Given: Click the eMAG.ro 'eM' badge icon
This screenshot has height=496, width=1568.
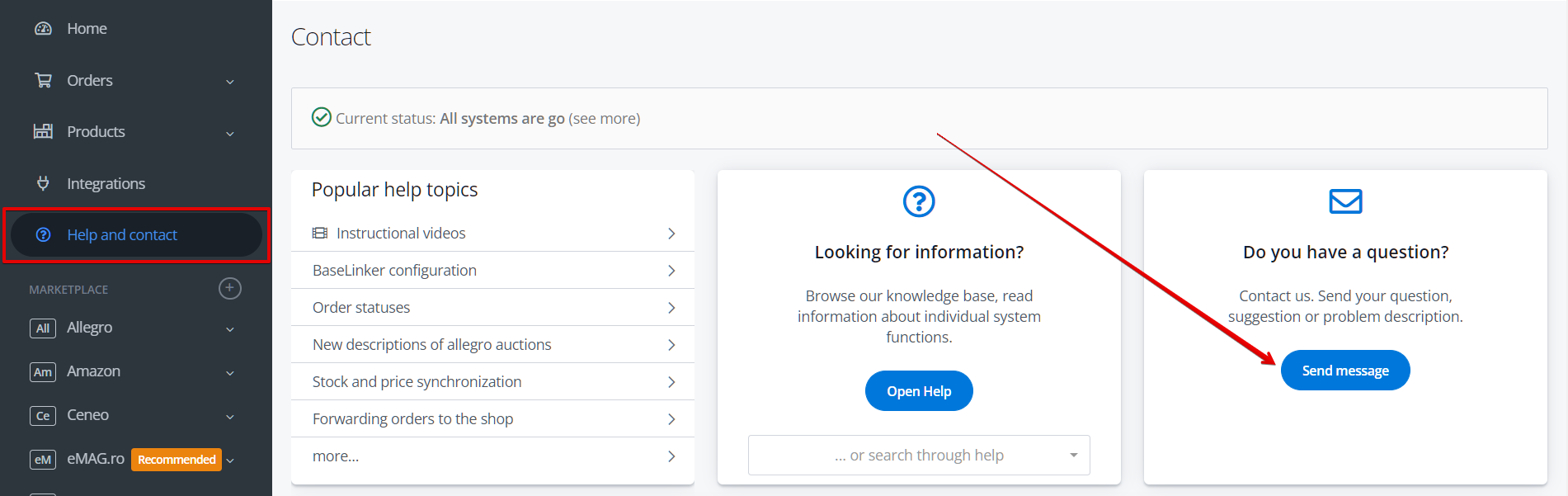Looking at the screenshot, I should (x=43, y=460).
